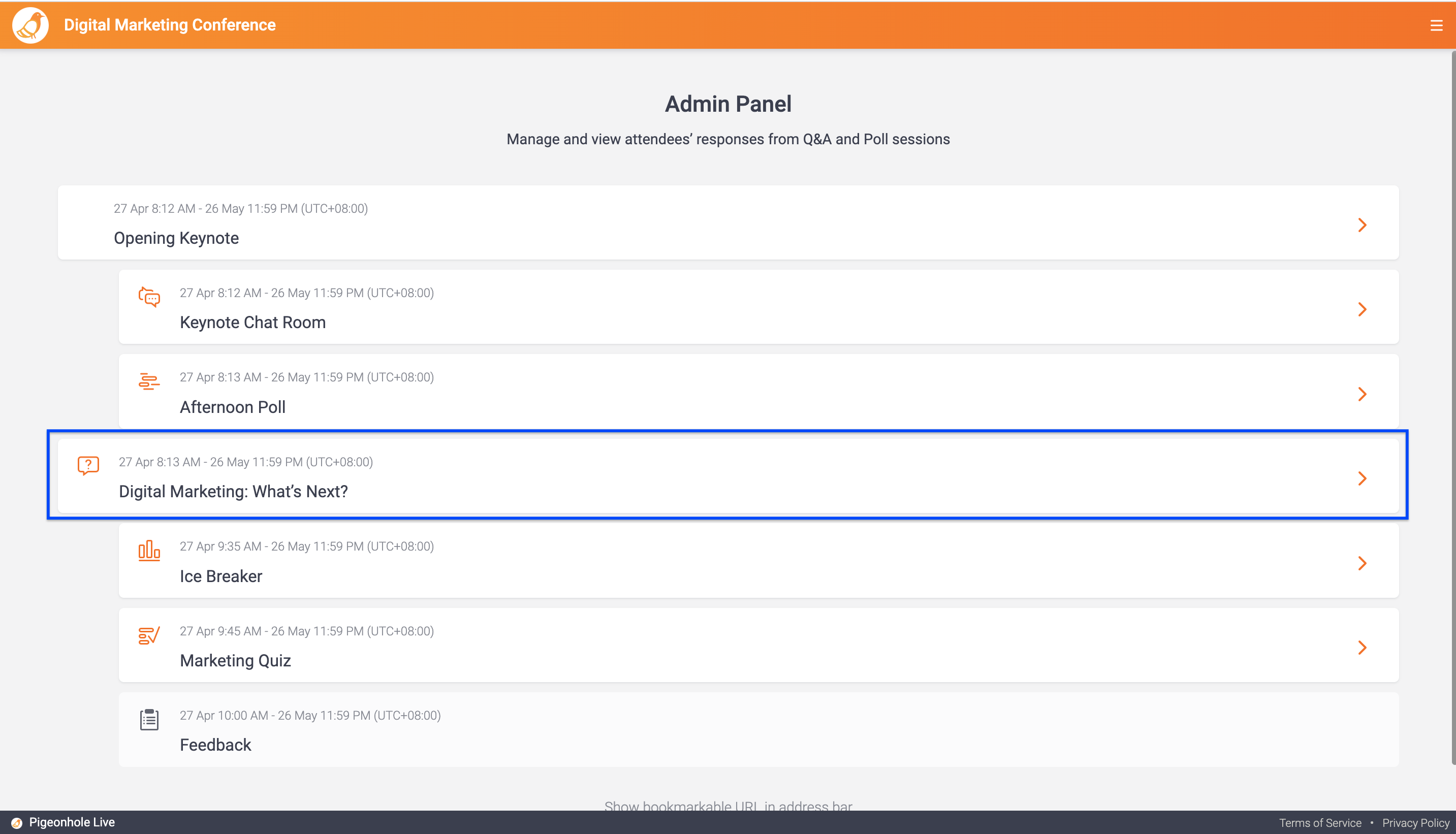Screen dimensions: 1456x834
Task: Click the Manage and view attendees' responses subtitle
Action: (x=728, y=139)
